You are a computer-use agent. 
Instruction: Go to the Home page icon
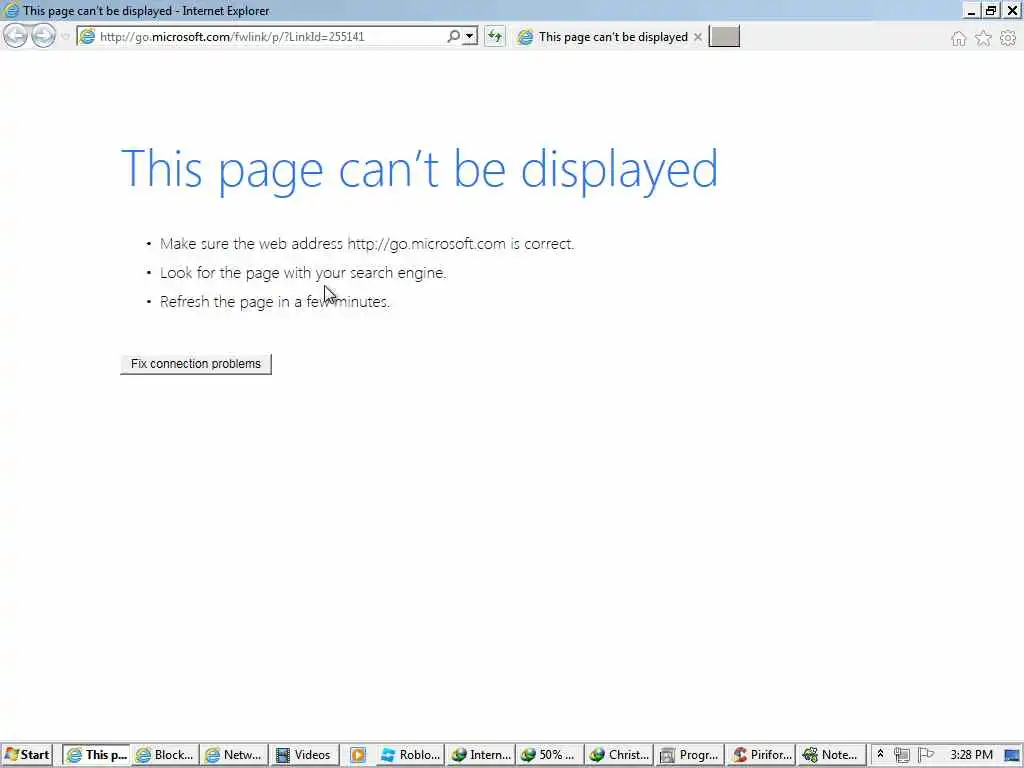(x=958, y=39)
